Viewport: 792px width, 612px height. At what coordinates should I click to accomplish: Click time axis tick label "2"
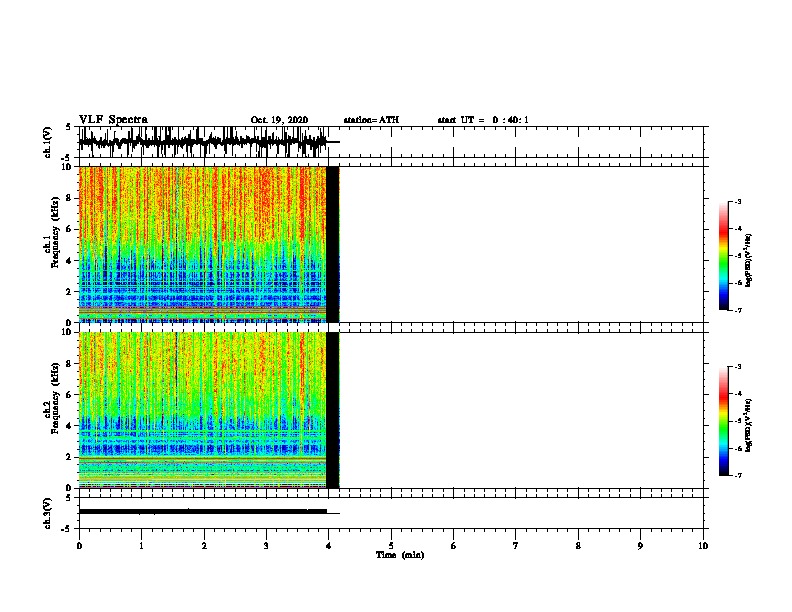click(x=204, y=546)
